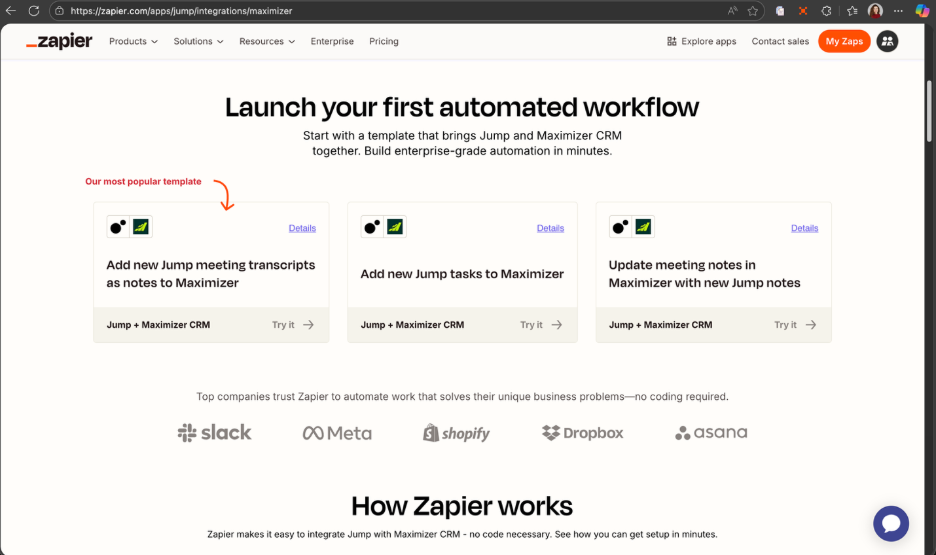Open the read aloud icon in address bar
The image size is (936, 555).
coord(732,11)
